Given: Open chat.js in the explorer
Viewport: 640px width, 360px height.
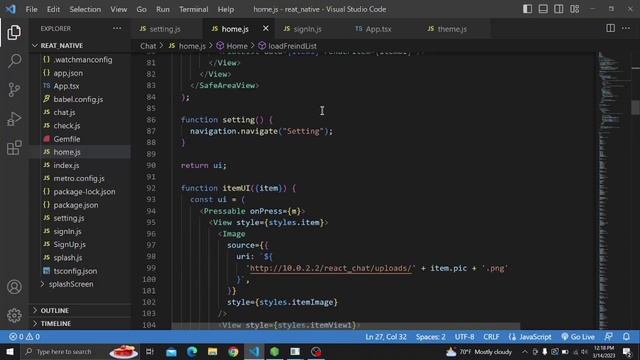Looking at the screenshot, I should tap(80, 112).
